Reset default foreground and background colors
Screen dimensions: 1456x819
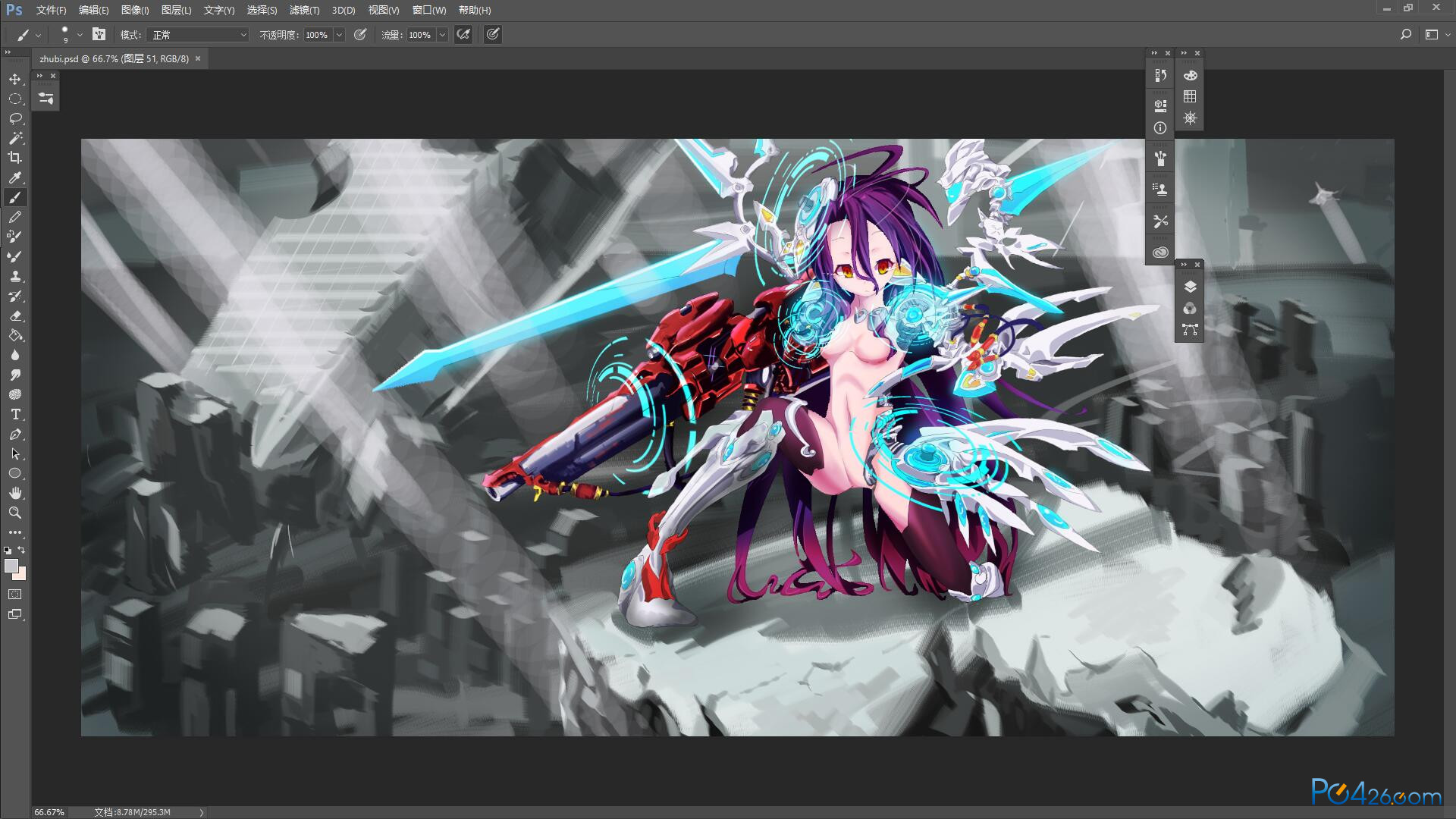coord(8,551)
